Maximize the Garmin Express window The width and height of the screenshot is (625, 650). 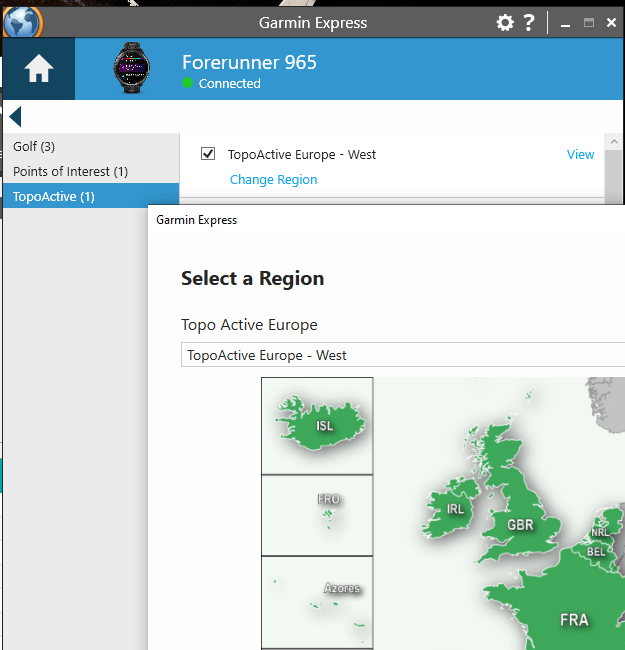pyautogui.click(x=589, y=22)
